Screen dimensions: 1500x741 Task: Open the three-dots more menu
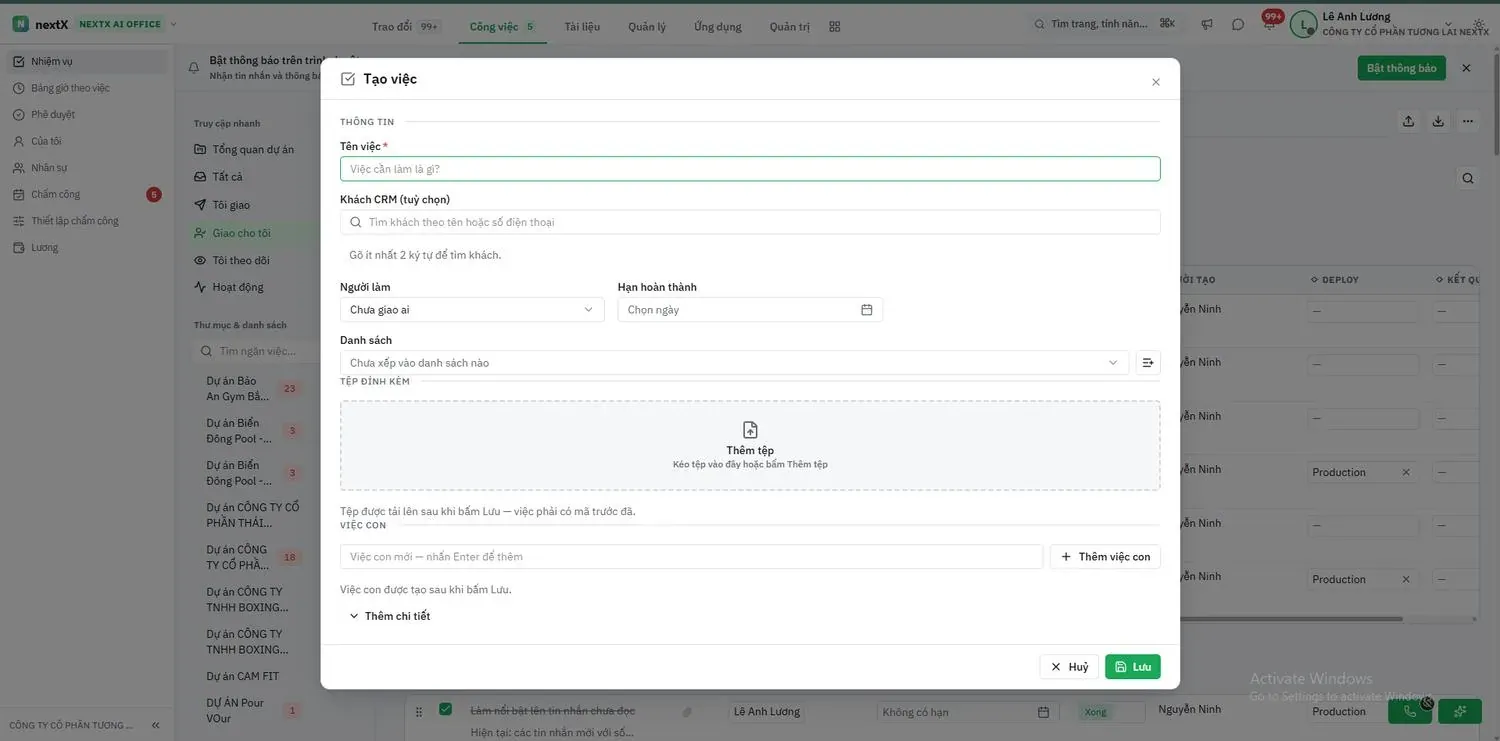tap(1467, 121)
